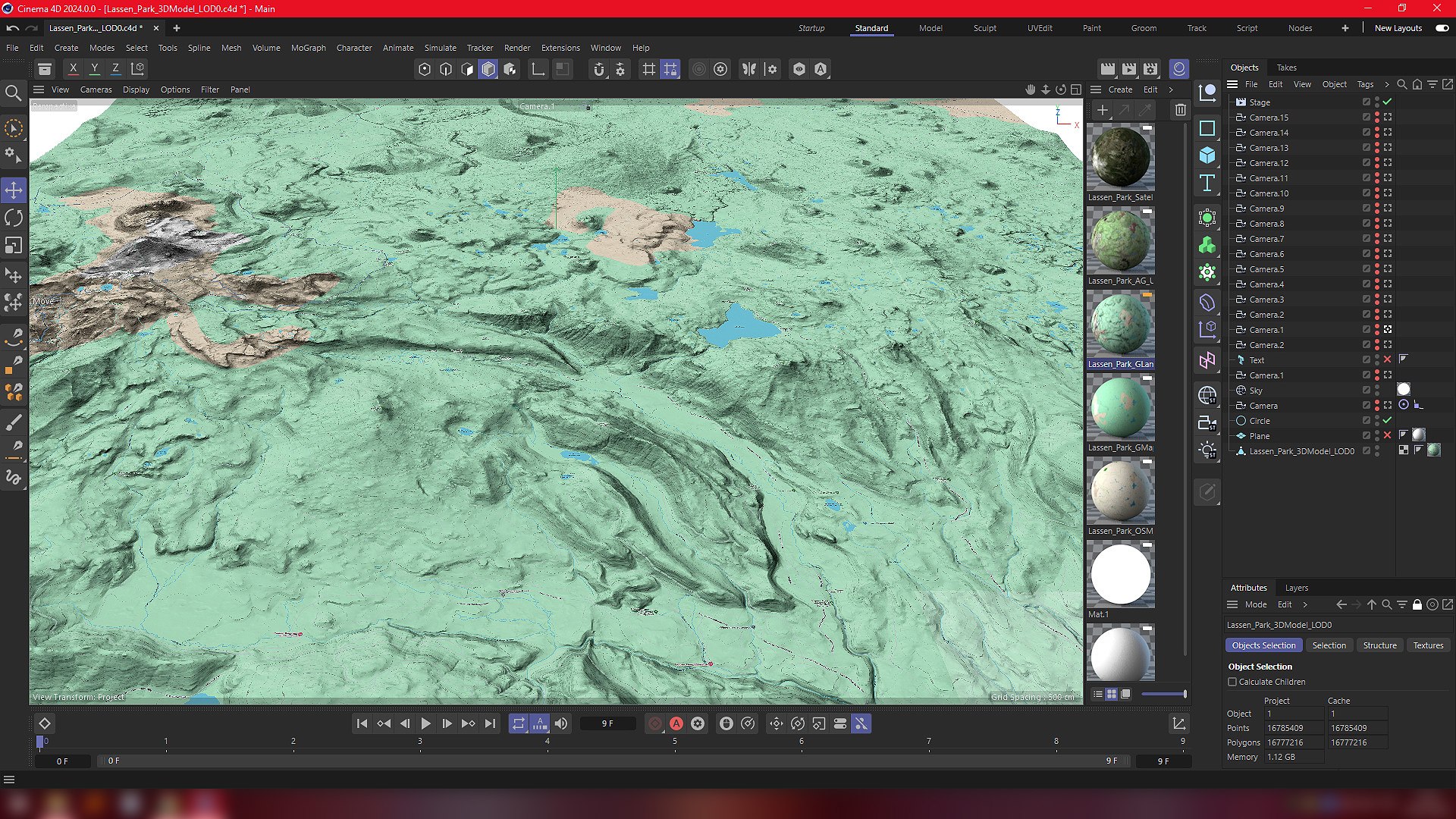Click the undo arrow icon

(12, 28)
